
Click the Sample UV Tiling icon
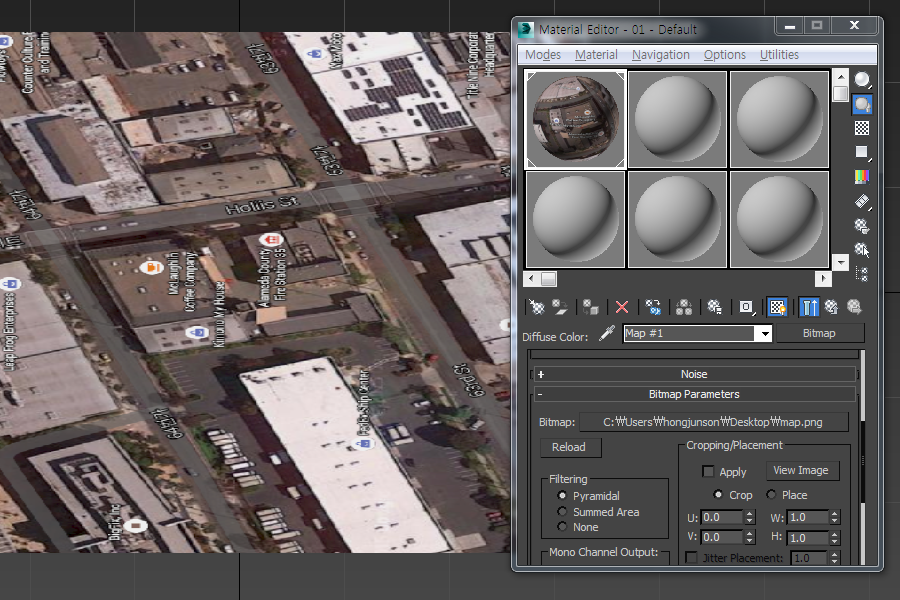[862, 152]
